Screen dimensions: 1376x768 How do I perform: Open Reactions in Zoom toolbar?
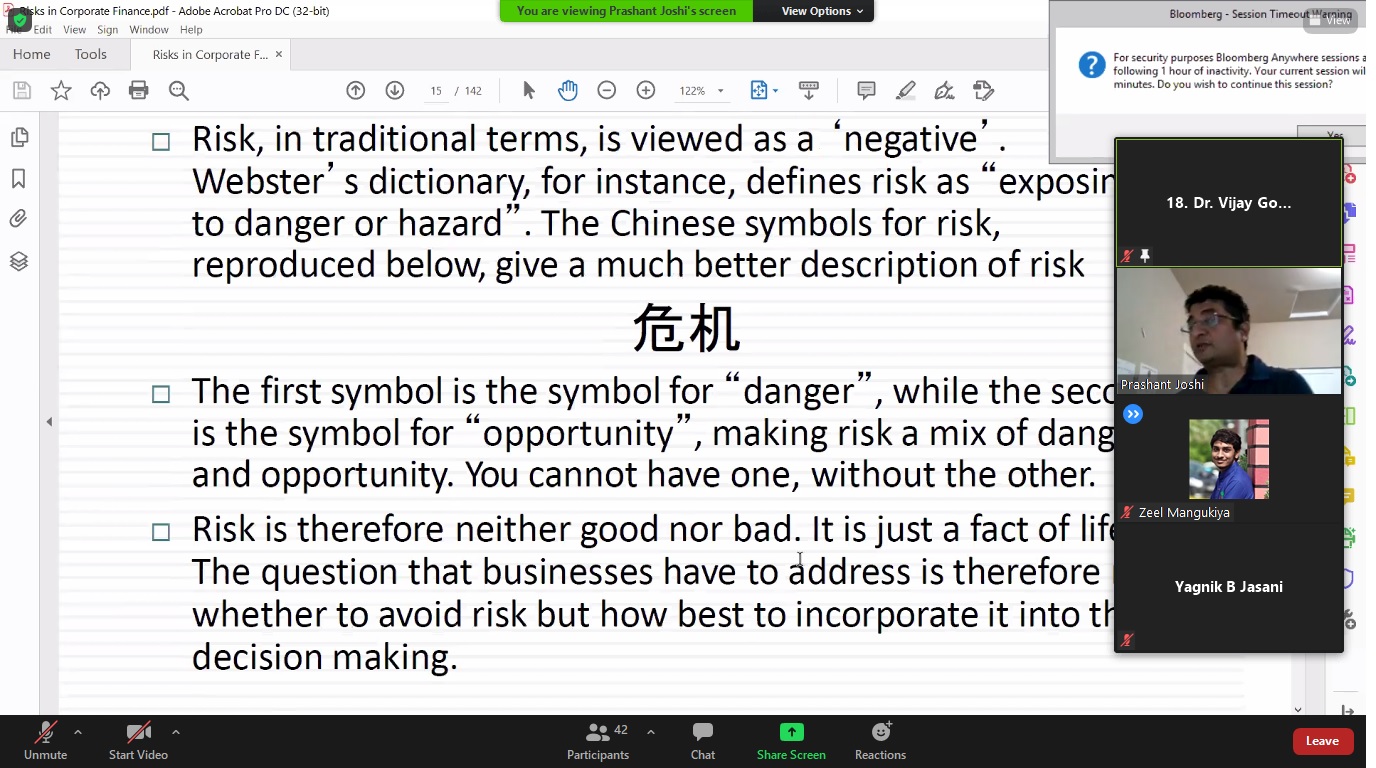[880, 742]
